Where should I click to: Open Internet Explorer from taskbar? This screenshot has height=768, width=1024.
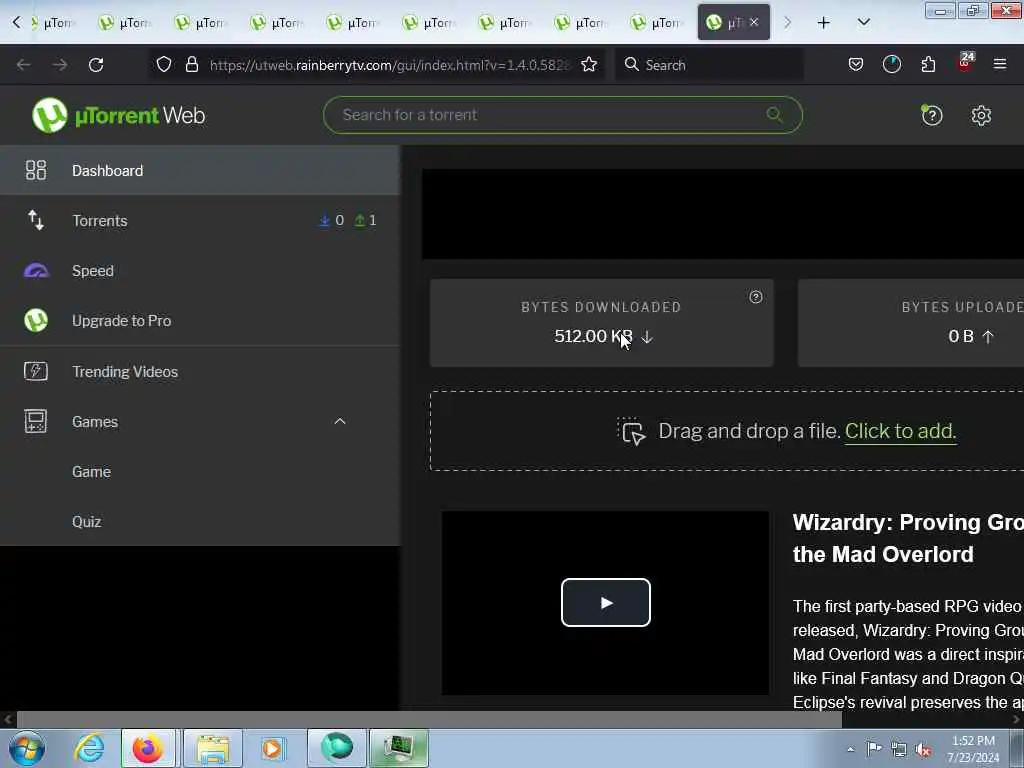point(89,748)
